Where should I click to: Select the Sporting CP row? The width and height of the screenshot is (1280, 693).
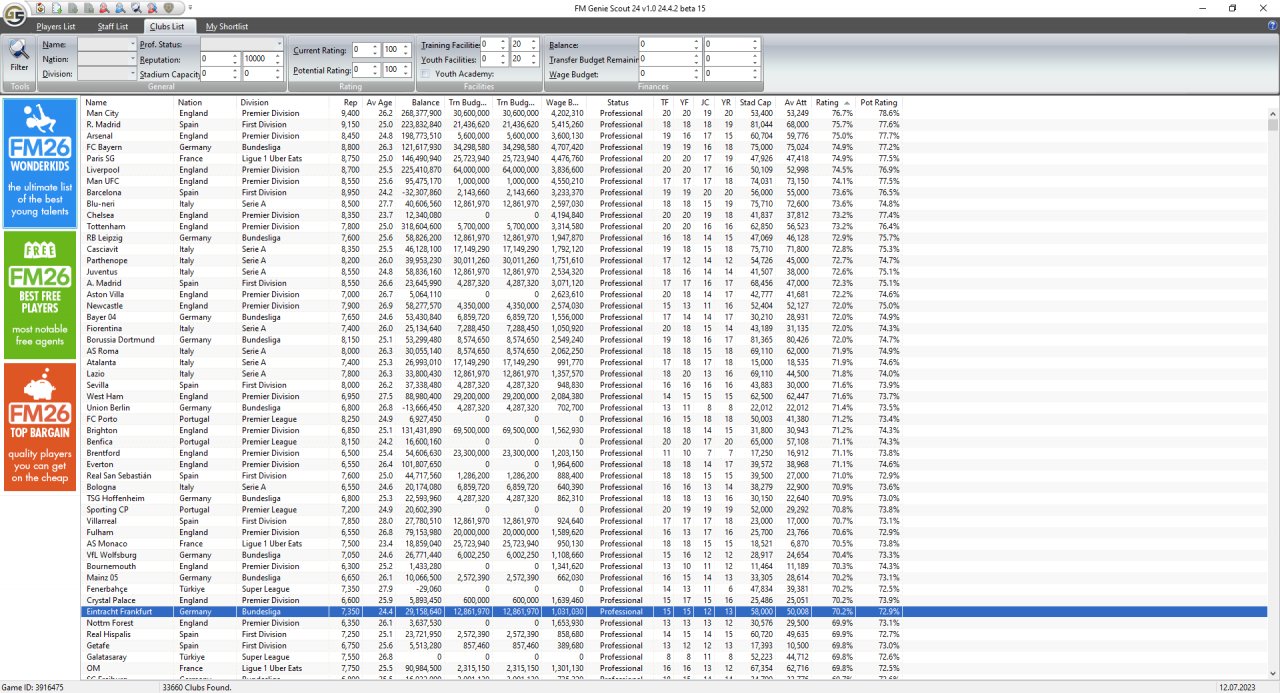492,510
